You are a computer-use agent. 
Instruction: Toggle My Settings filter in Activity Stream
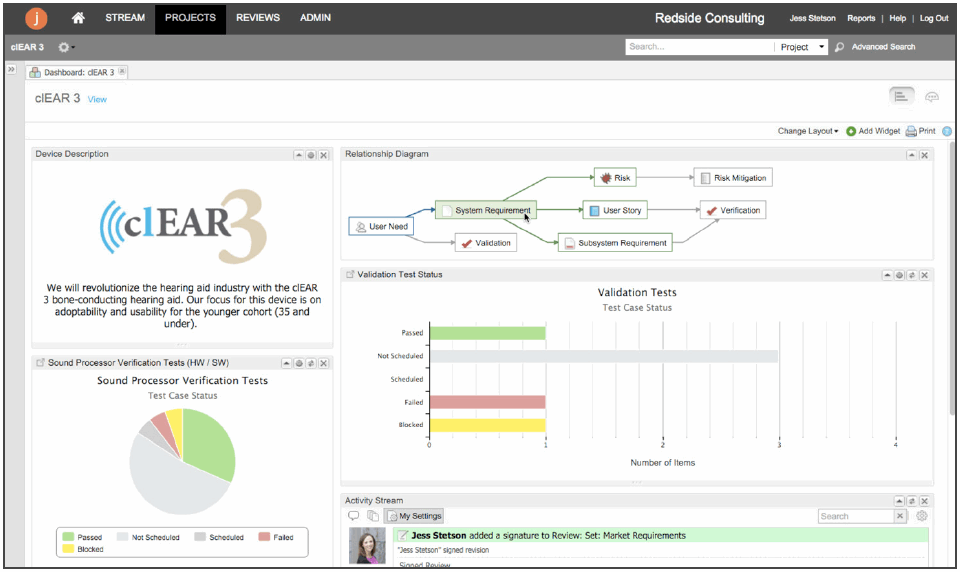pyautogui.click(x=414, y=516)
